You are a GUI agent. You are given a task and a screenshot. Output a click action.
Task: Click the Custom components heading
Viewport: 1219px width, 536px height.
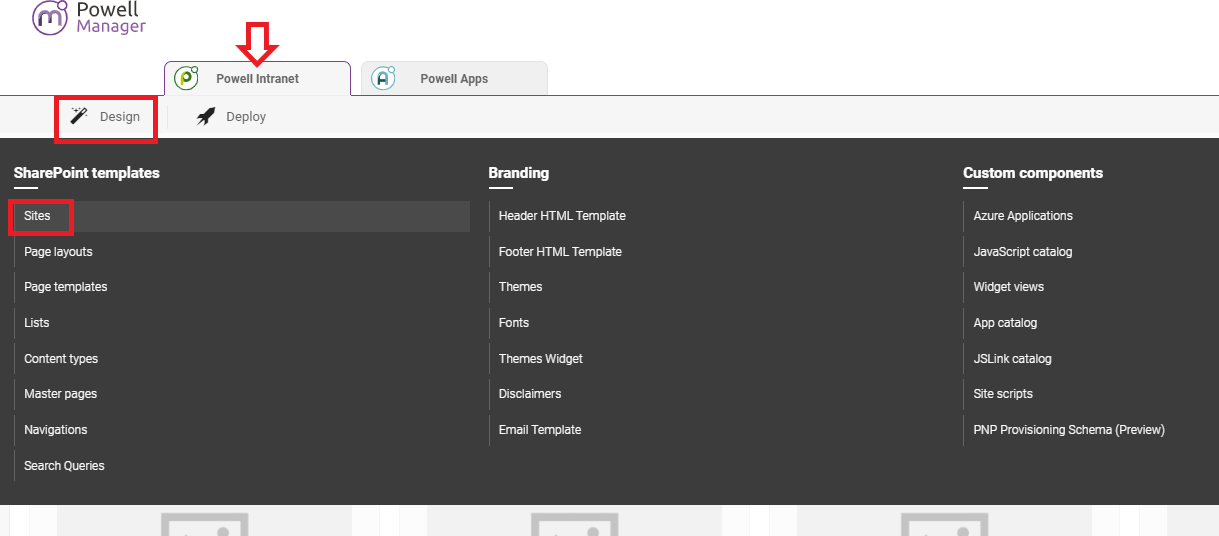[1033, 173]
